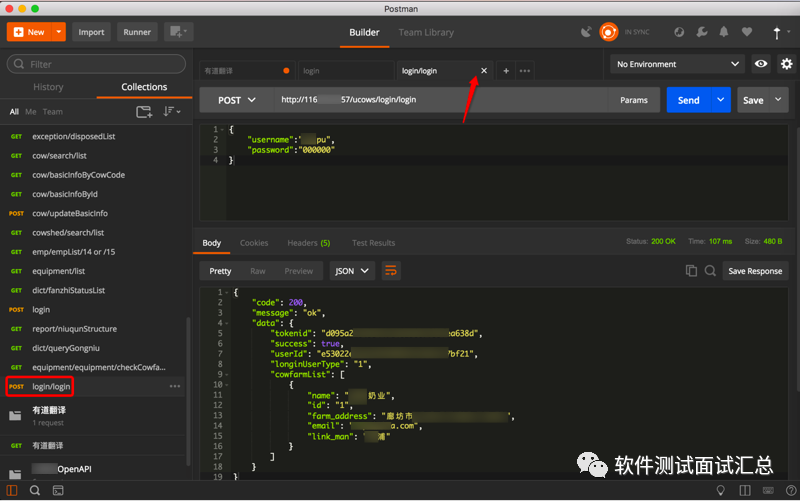Open response Headers (5) tab

(309, 243)
